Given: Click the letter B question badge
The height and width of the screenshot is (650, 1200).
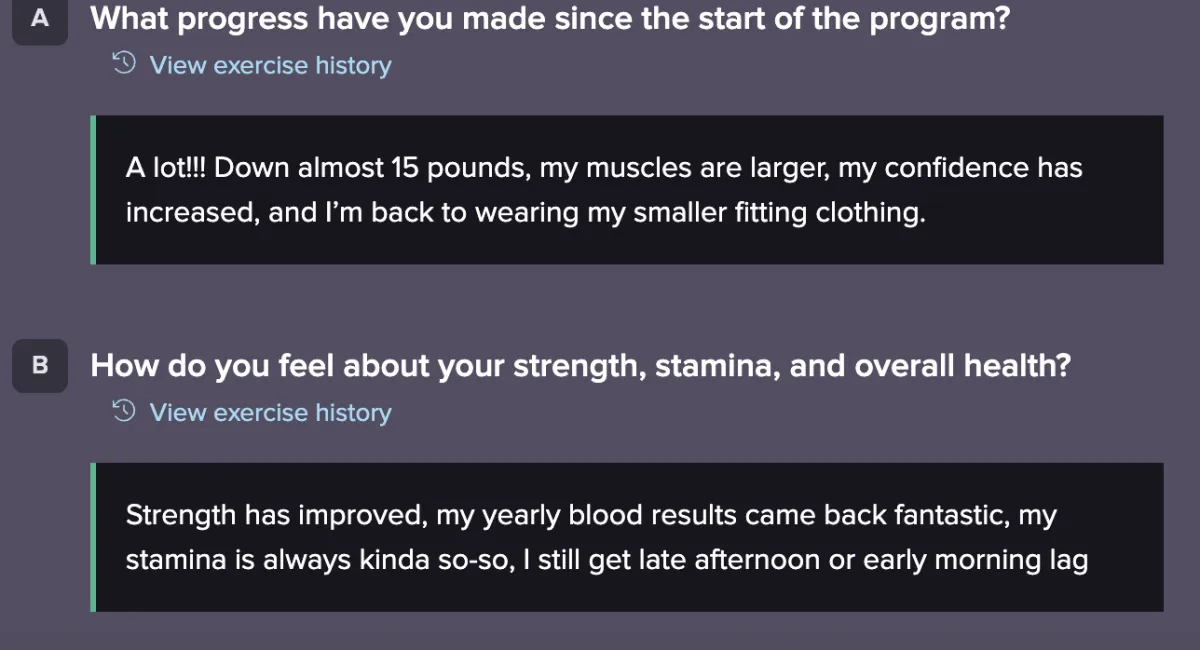Looking at the screenshot, I should [x=40, y=366].
